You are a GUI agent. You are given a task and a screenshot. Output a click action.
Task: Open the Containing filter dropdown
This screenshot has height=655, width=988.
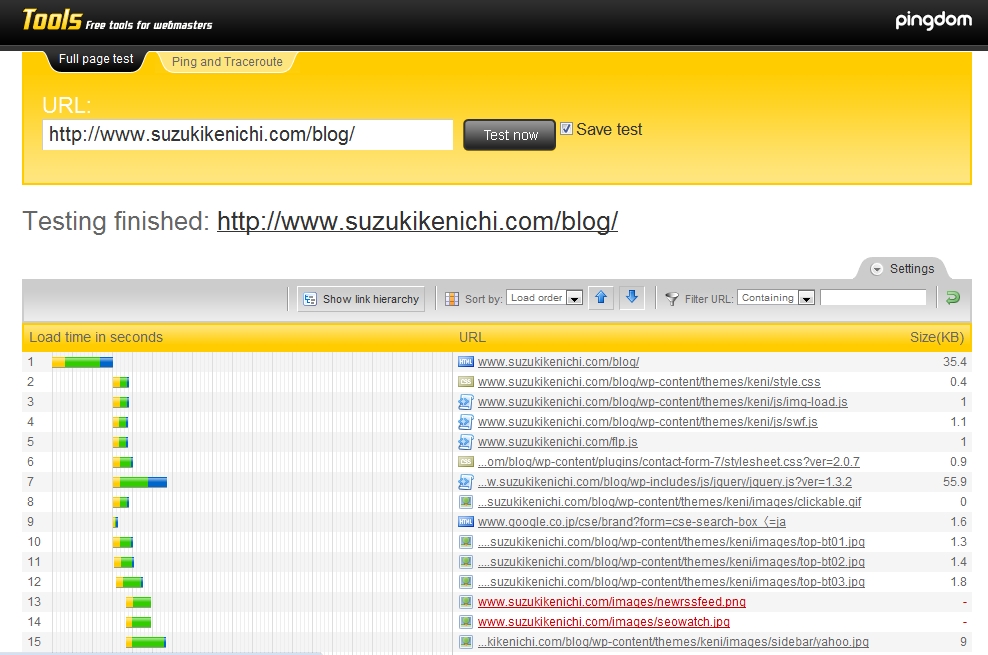[x=776, y=297]
